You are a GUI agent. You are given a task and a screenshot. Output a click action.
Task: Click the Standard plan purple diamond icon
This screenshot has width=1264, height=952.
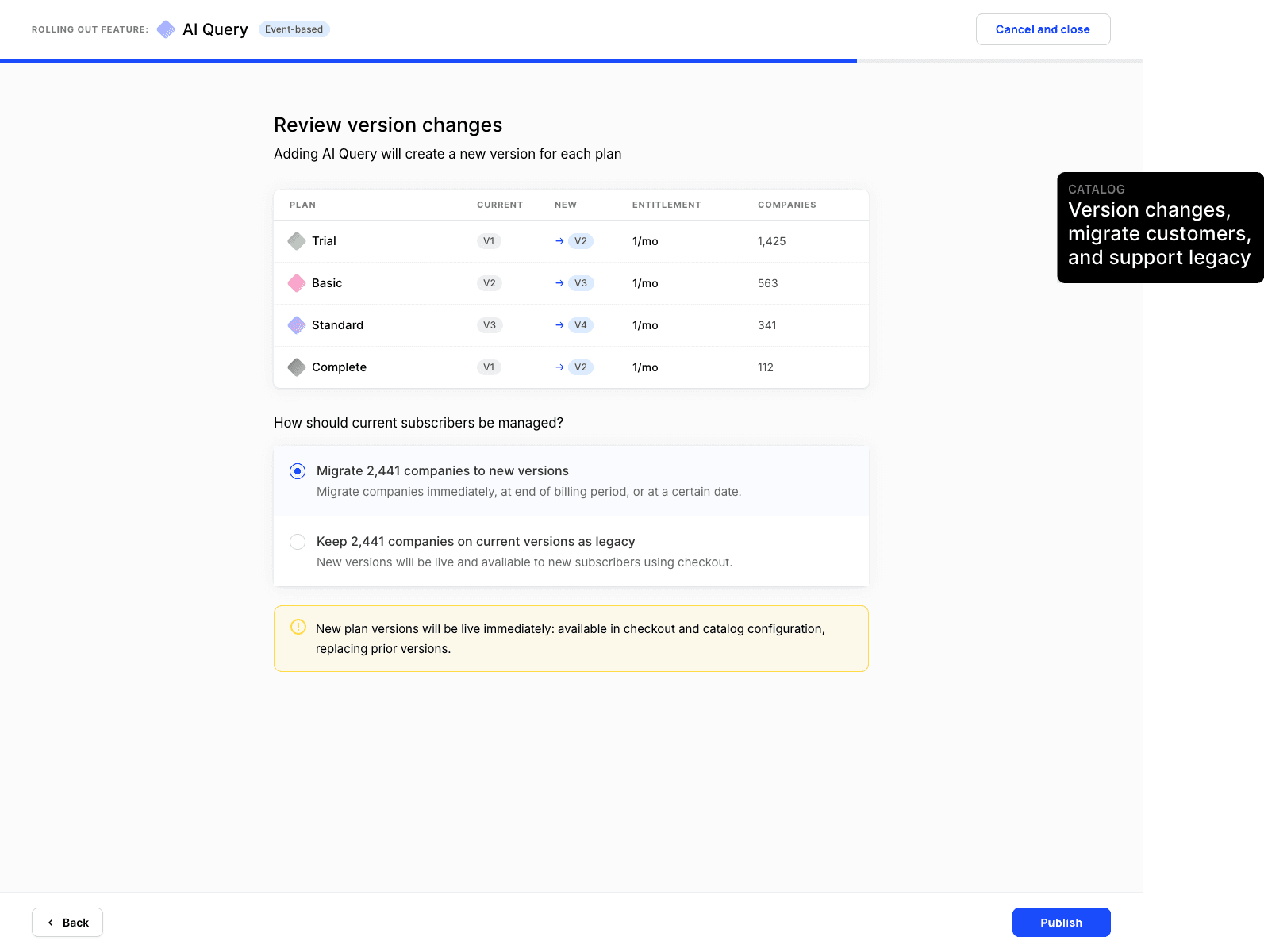coord(297,325)
